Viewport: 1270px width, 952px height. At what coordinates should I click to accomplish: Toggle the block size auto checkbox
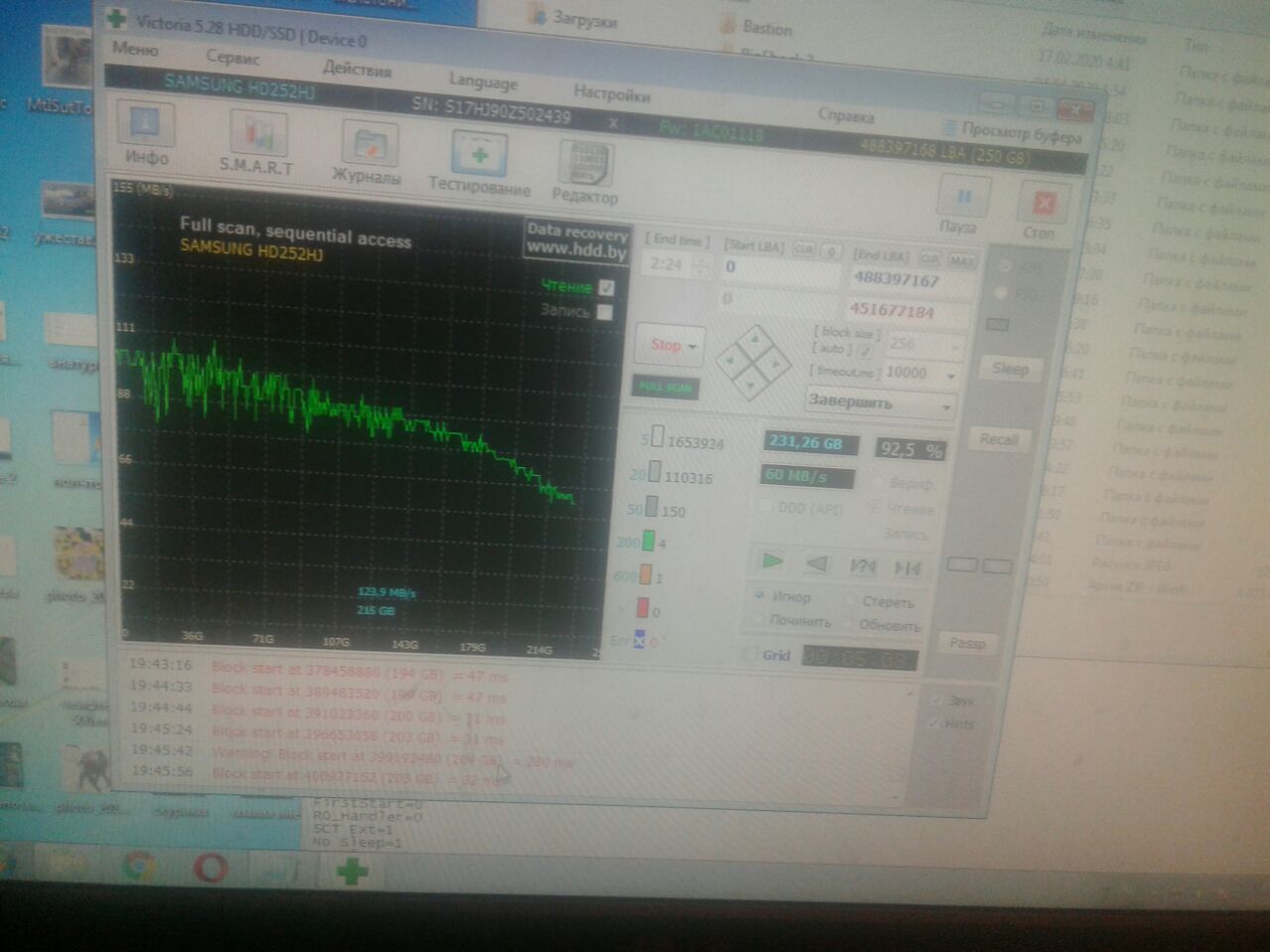(863, 350)
